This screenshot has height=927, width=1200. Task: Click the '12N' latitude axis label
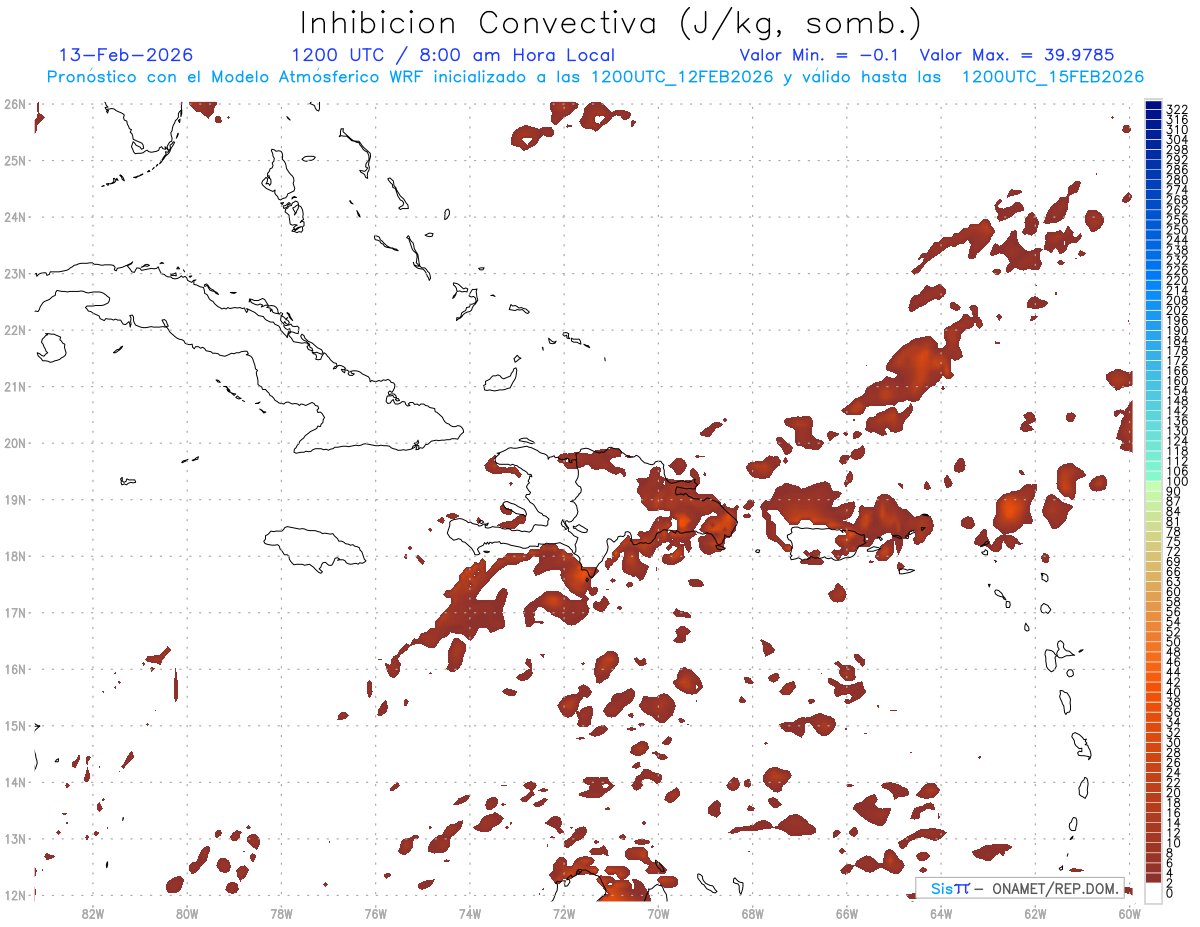click(x=14, y=894)
